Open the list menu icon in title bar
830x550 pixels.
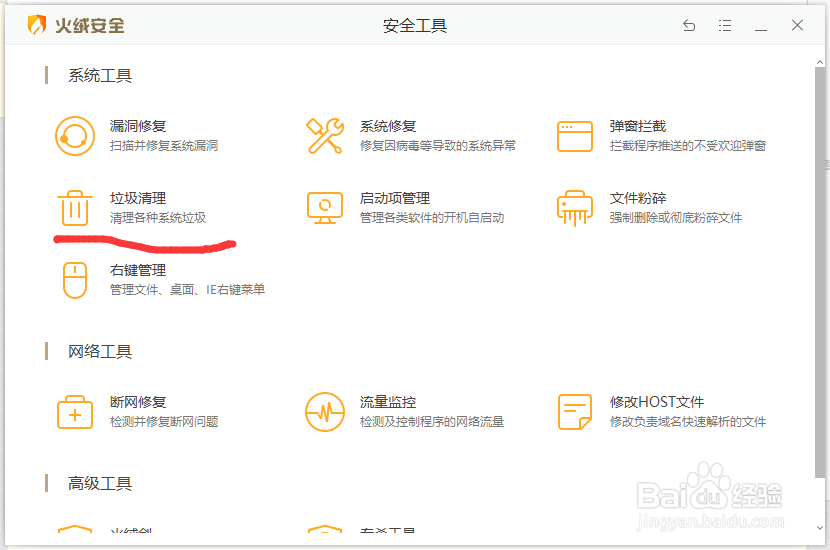(725, 25)
